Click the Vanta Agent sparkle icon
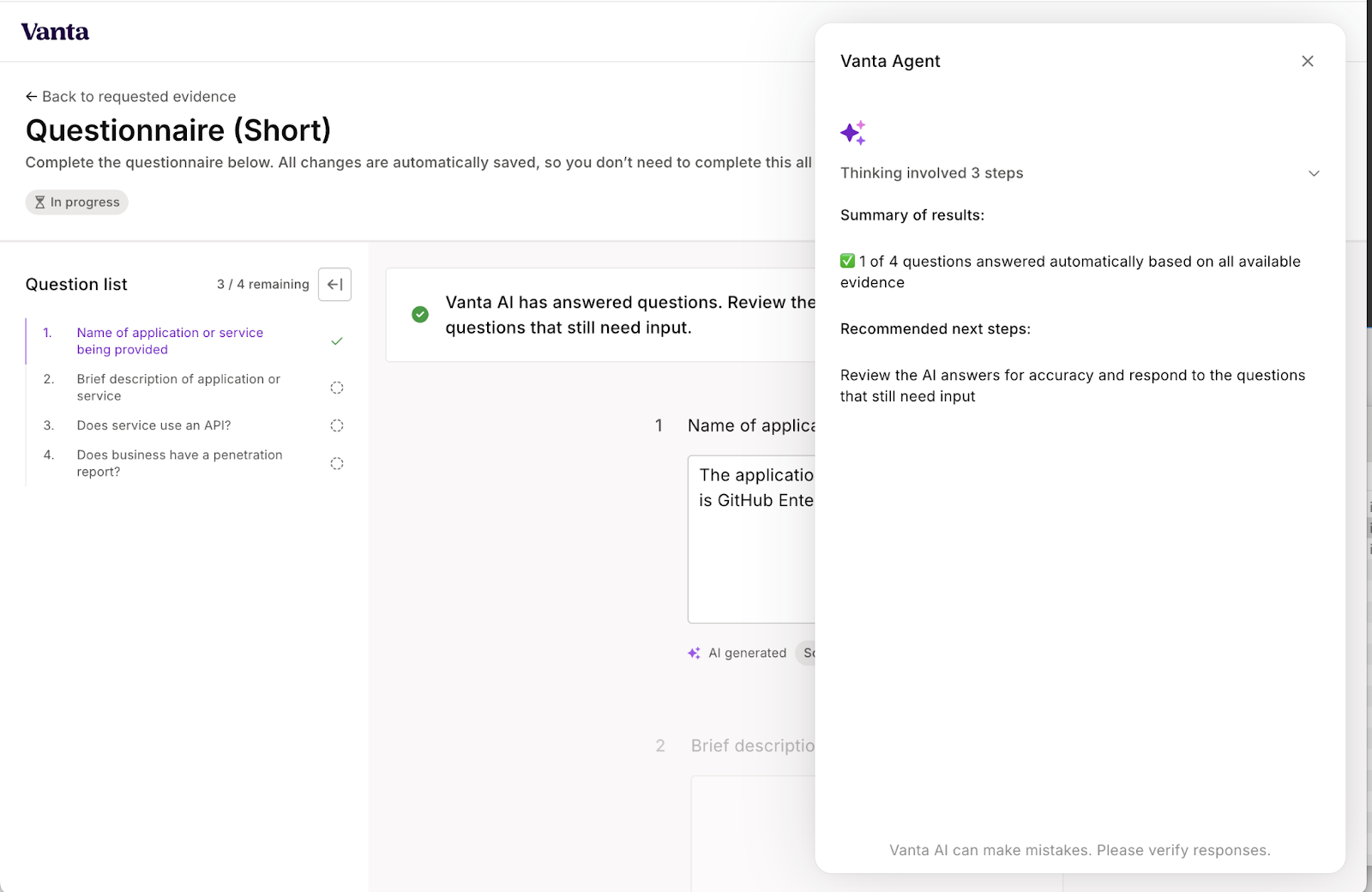Image resolution: width=1372 pixels, height=892 pixels. point(853,133)
